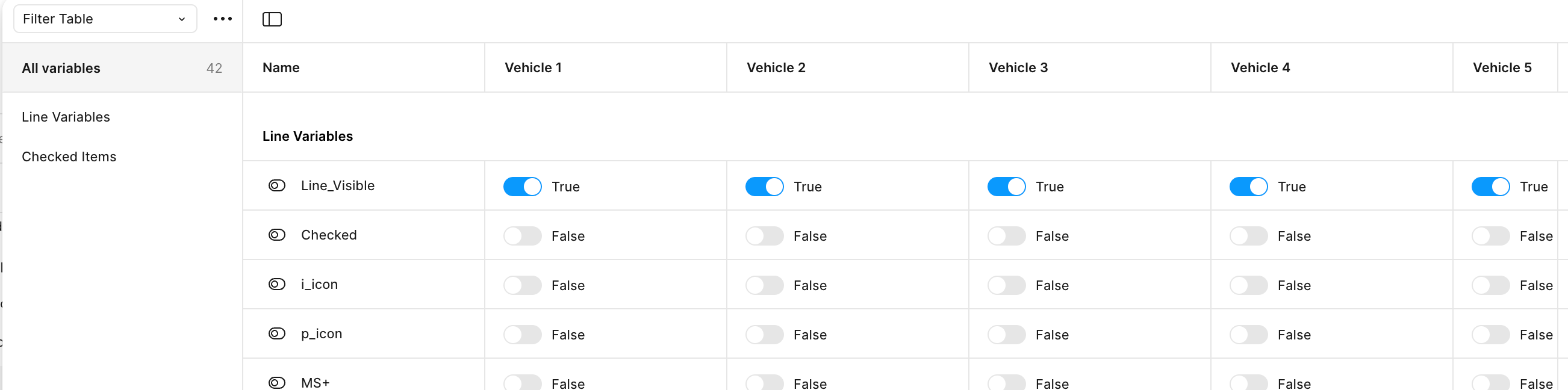Click the boolean type icon beside Line_Visible
1568x390 pixels.
click(277, 185)
